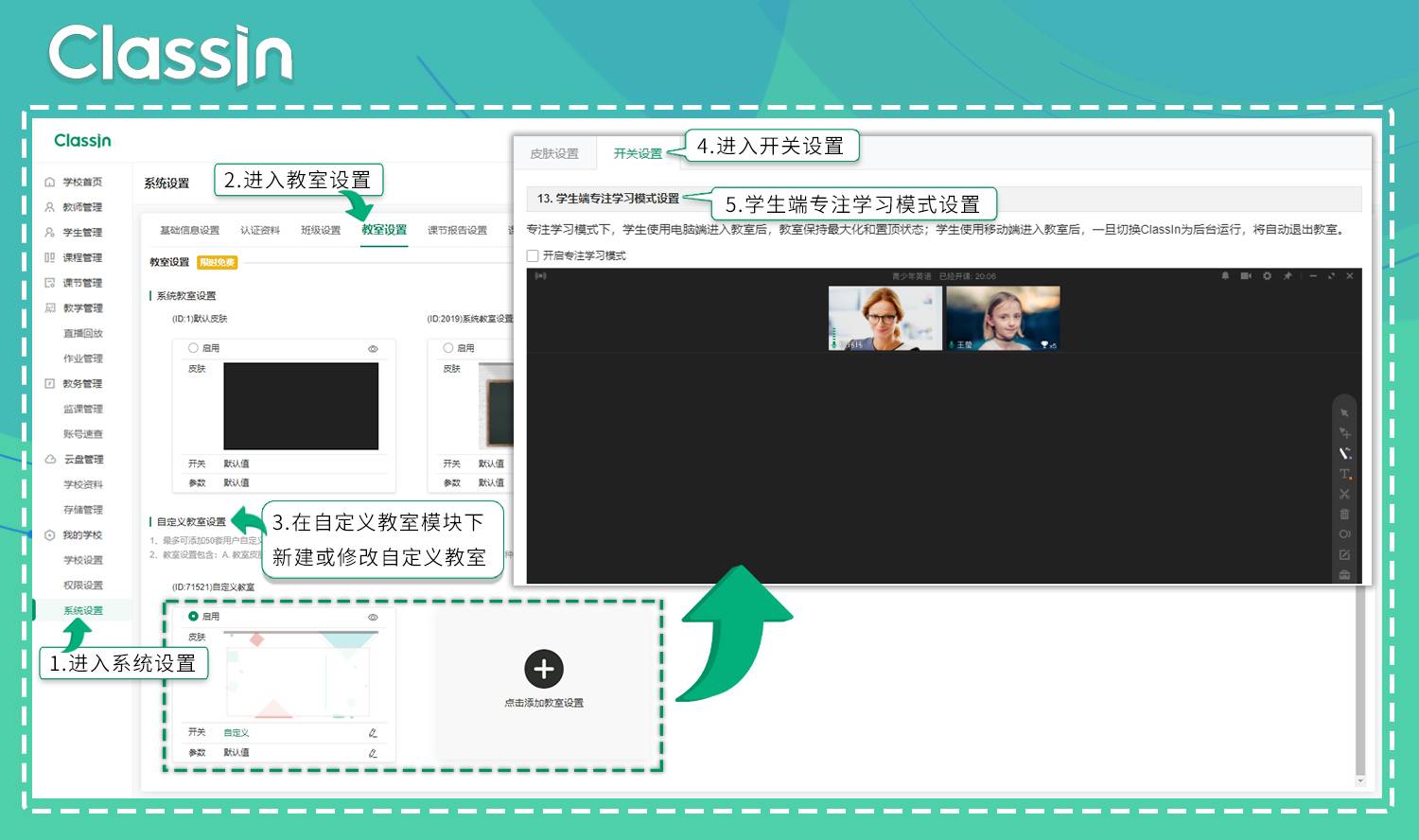The image size is (1419, 840).
Task: Expand 教学管理 section in sidebar
Action: (82, 307)
